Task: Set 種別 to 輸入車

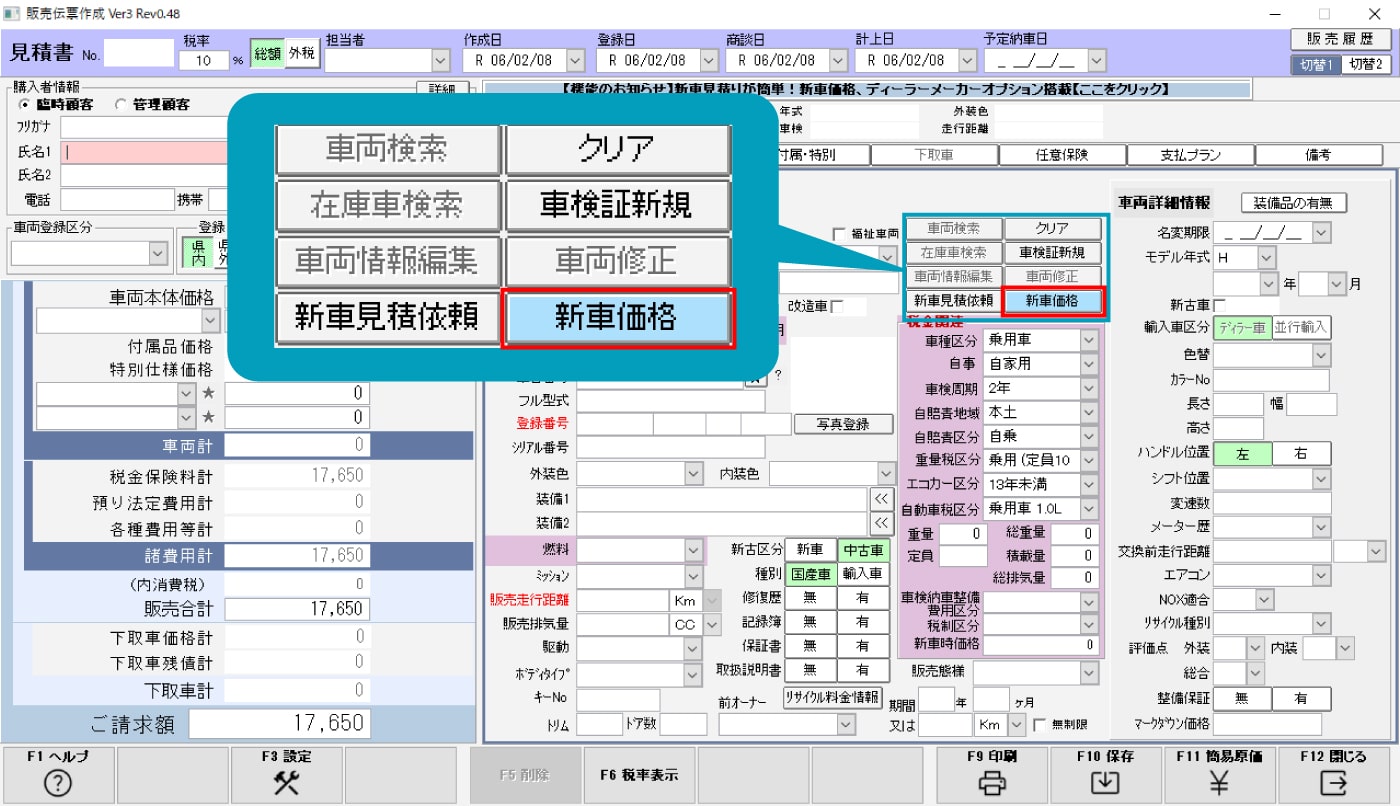Action: pyautogui.click(x=863, y=574)
